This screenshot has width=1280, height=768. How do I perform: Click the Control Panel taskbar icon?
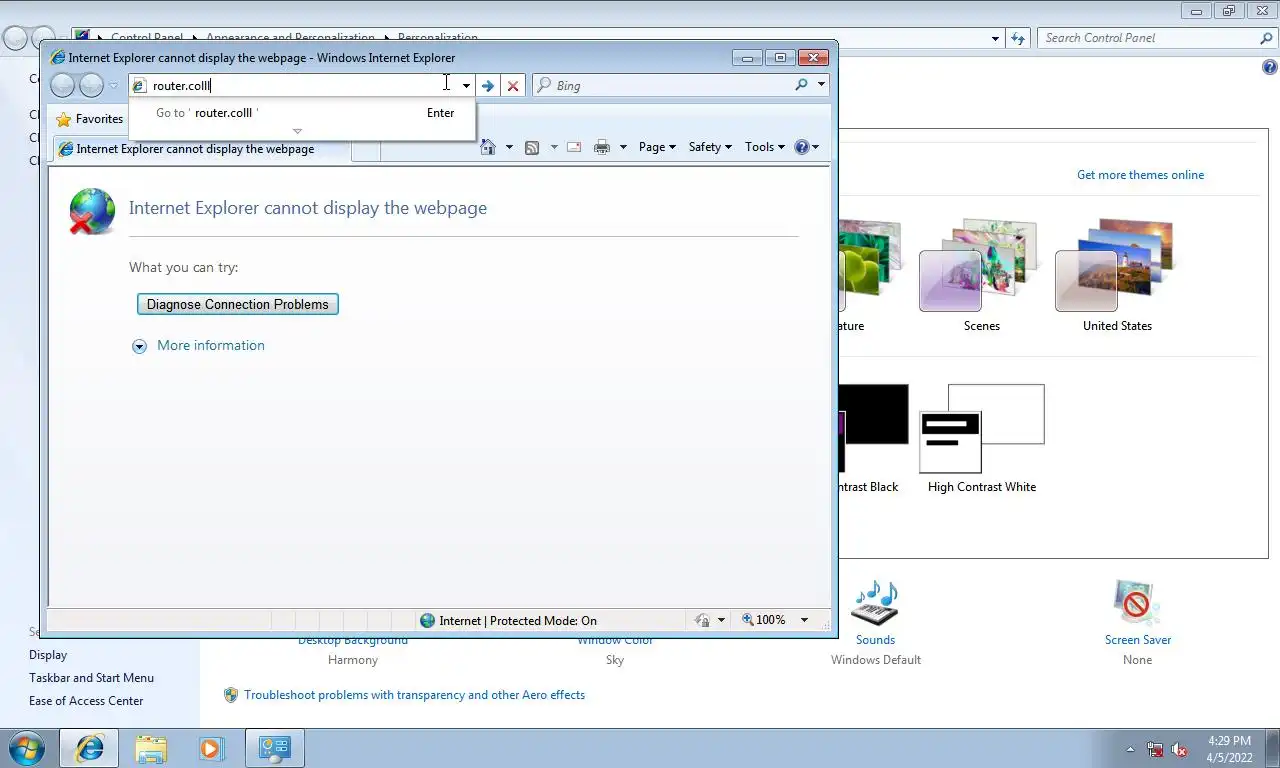tap(274, 748)
